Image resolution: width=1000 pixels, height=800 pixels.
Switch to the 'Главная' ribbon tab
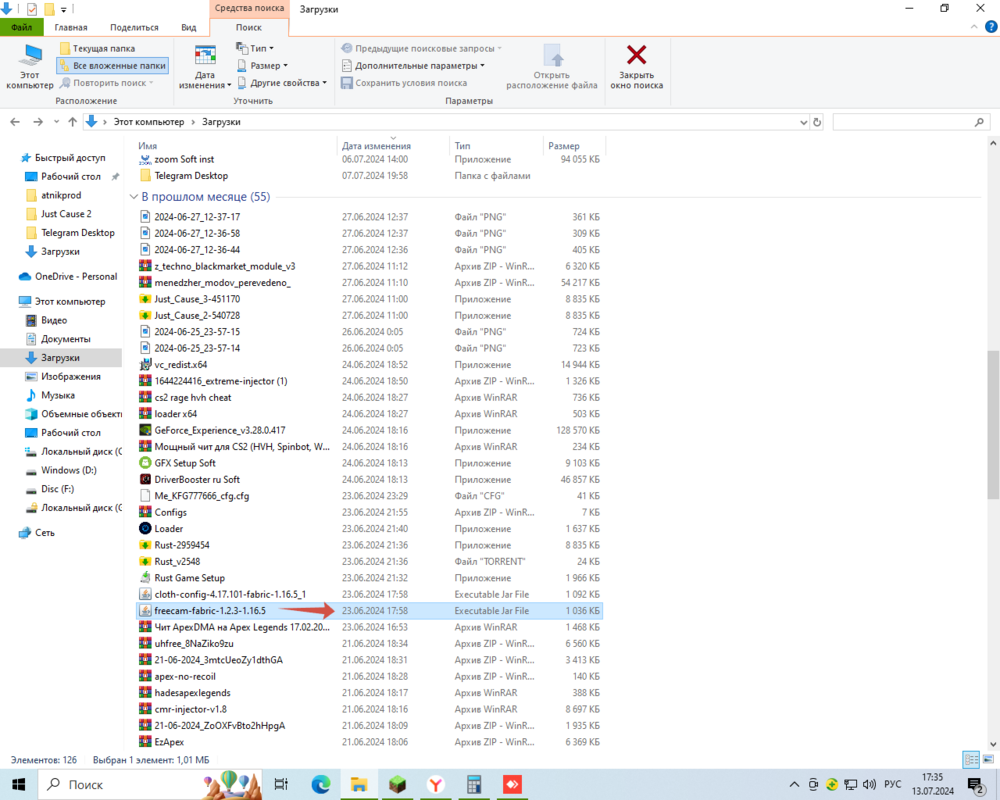click(71, 27)
